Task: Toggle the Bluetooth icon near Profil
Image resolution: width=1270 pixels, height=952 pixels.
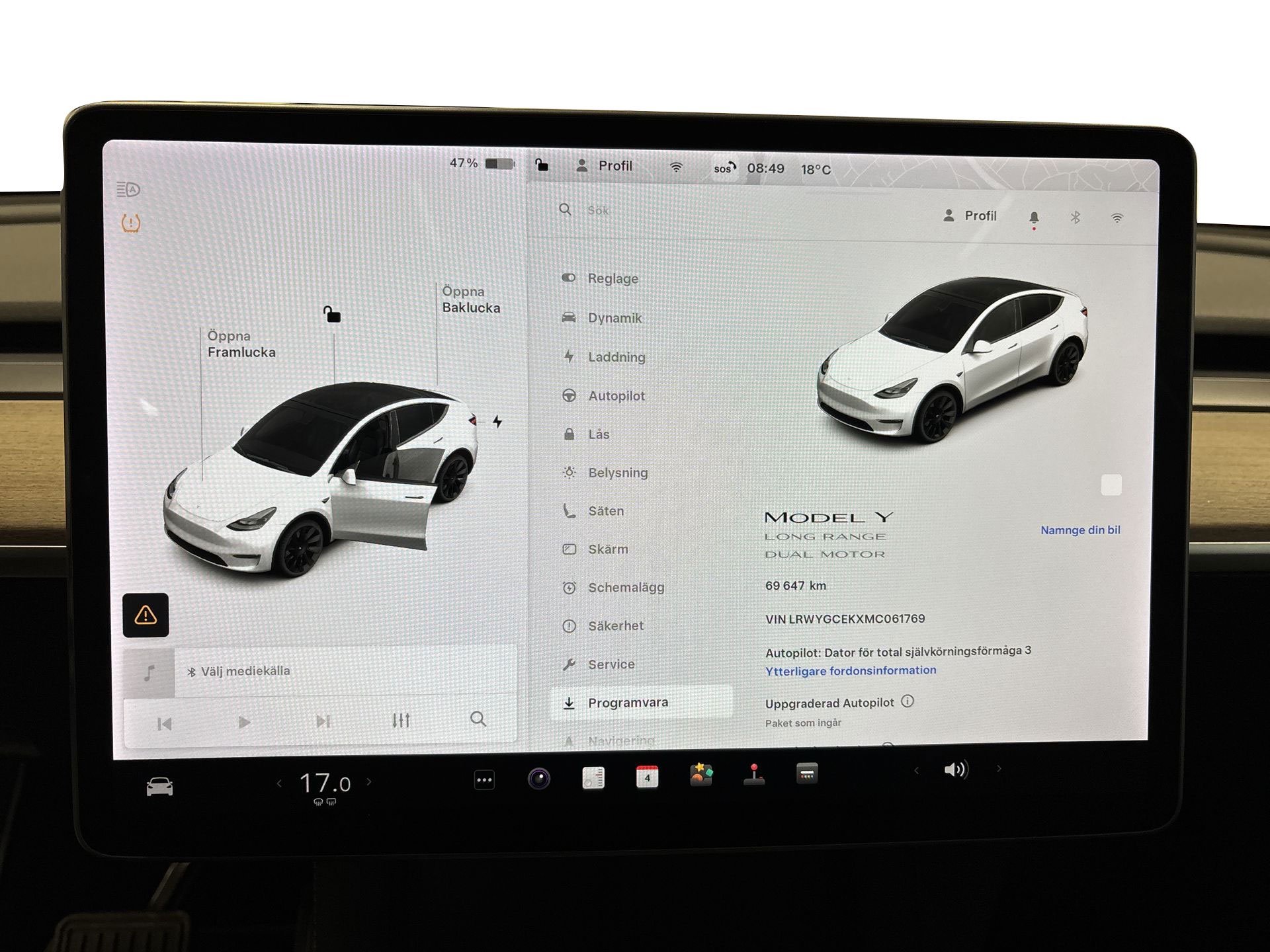Action: 1075,216
